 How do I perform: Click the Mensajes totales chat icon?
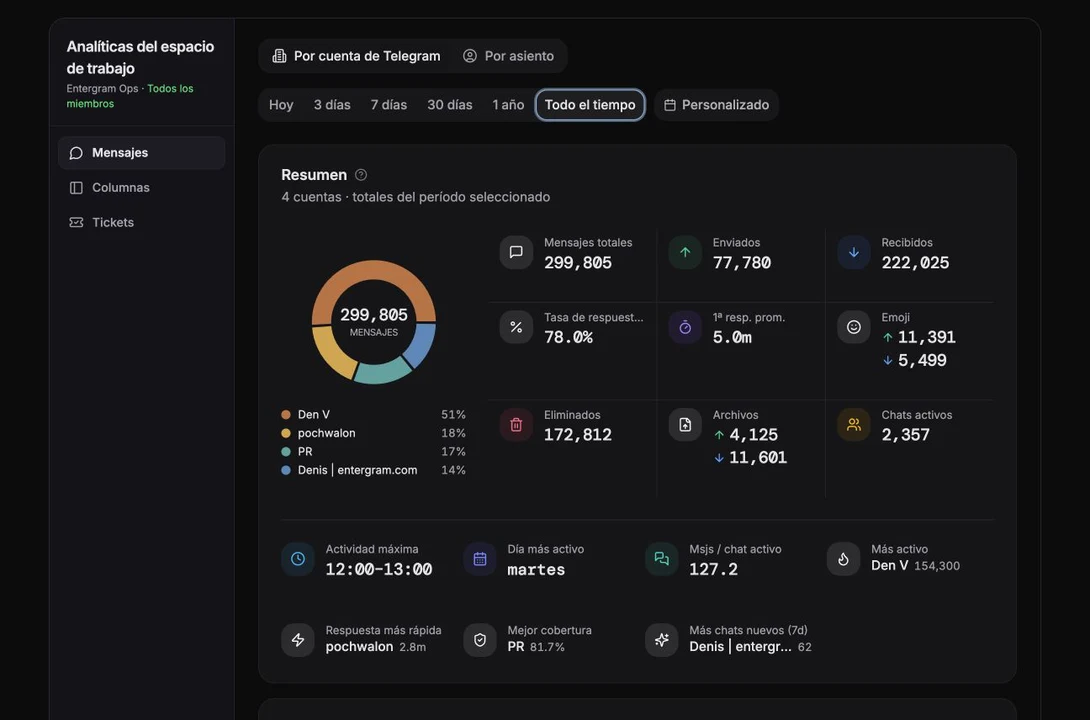[516, 252]
